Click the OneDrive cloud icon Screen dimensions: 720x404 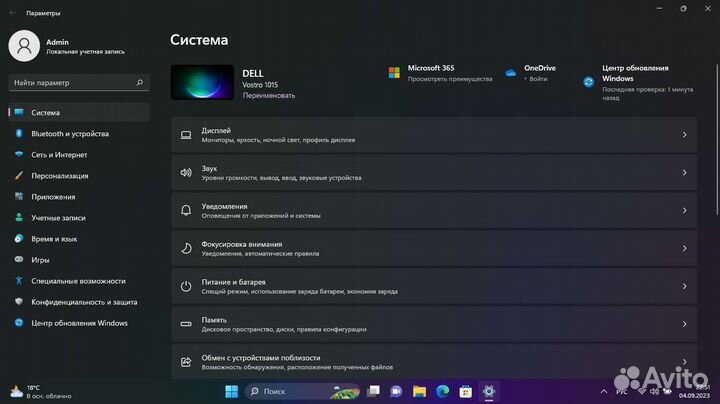click(x=511, y=73)
